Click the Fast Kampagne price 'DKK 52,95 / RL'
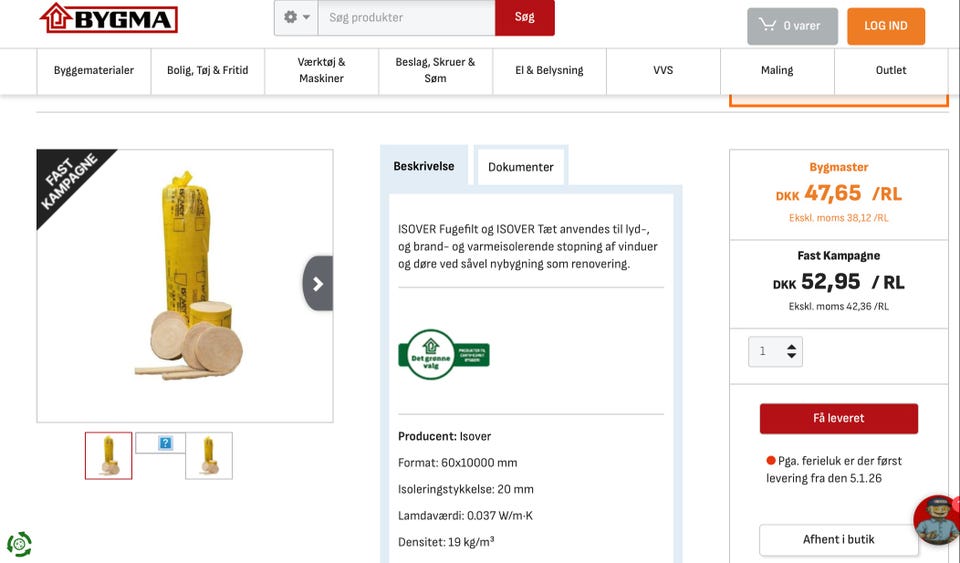 pos(839,282)
